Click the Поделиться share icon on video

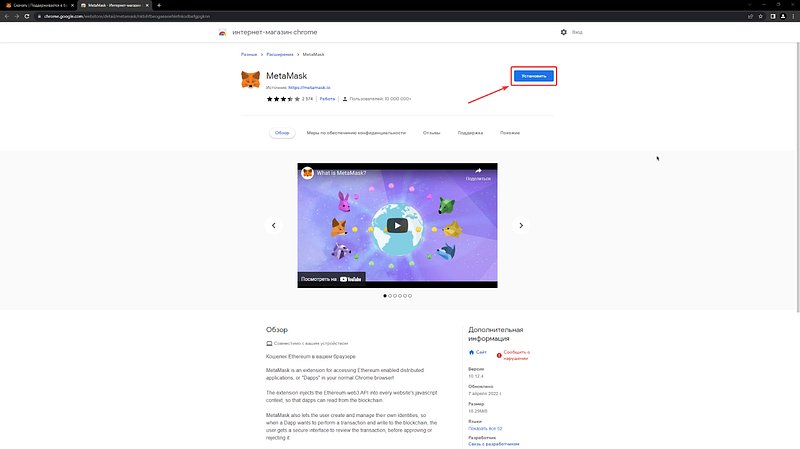[x=478, y=173]
